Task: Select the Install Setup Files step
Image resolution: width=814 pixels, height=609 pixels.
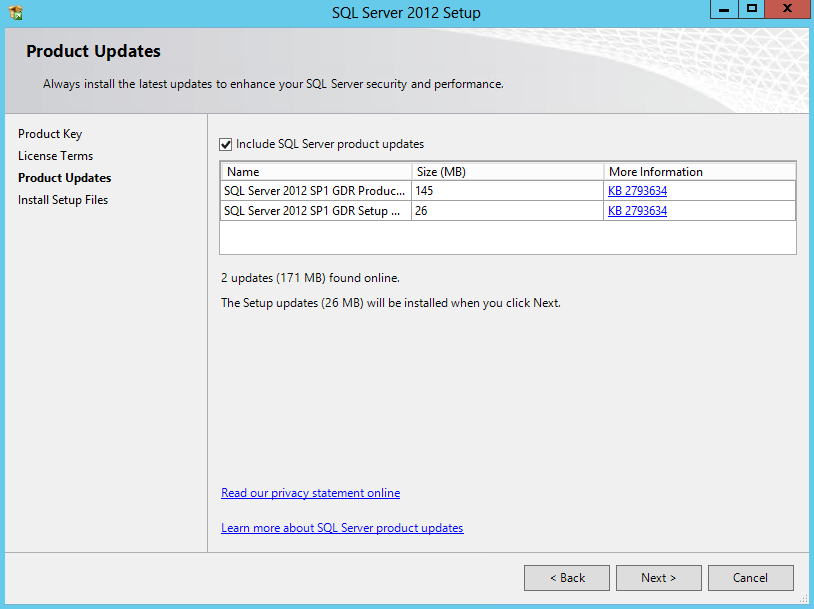Action: [x=63, y=200]
